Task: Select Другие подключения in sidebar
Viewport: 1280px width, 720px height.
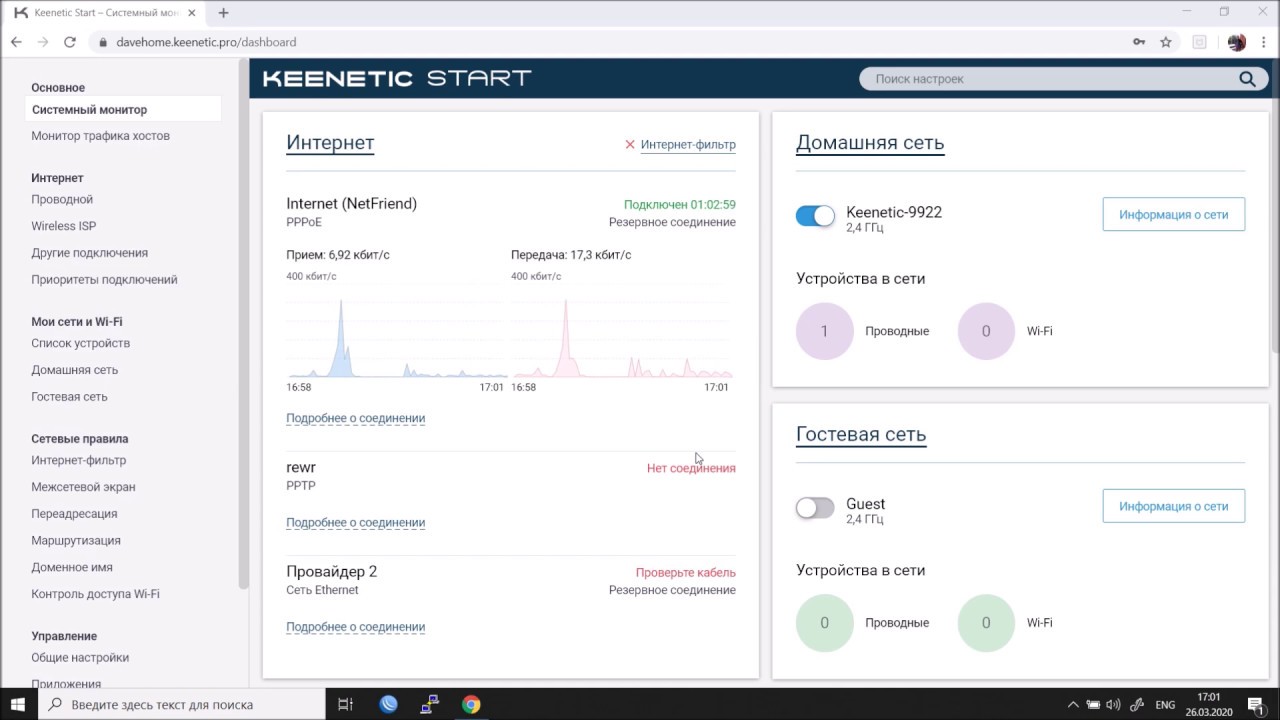Action: pos(89,253)
